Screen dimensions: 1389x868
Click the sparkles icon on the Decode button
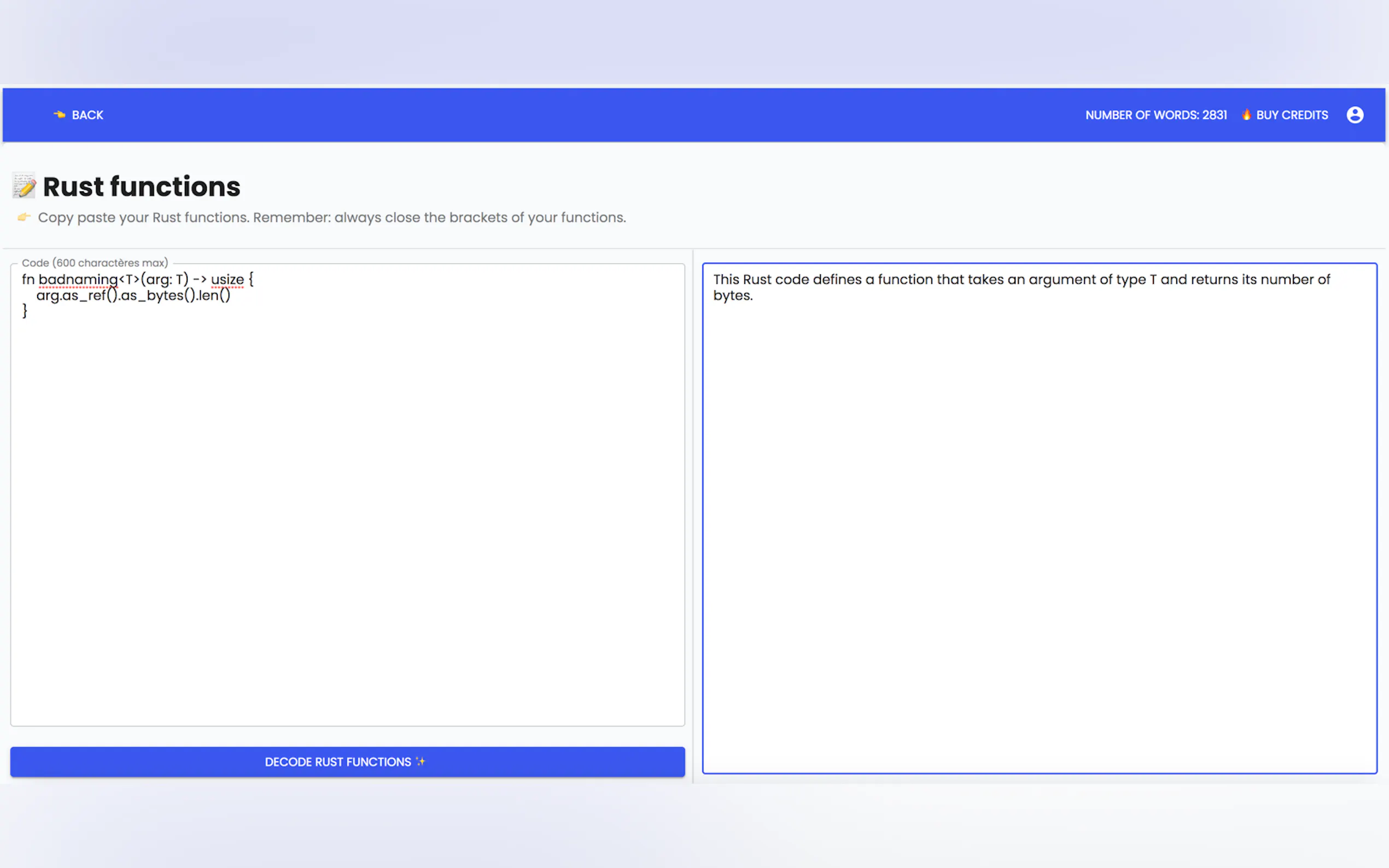[x=421, y=761]
